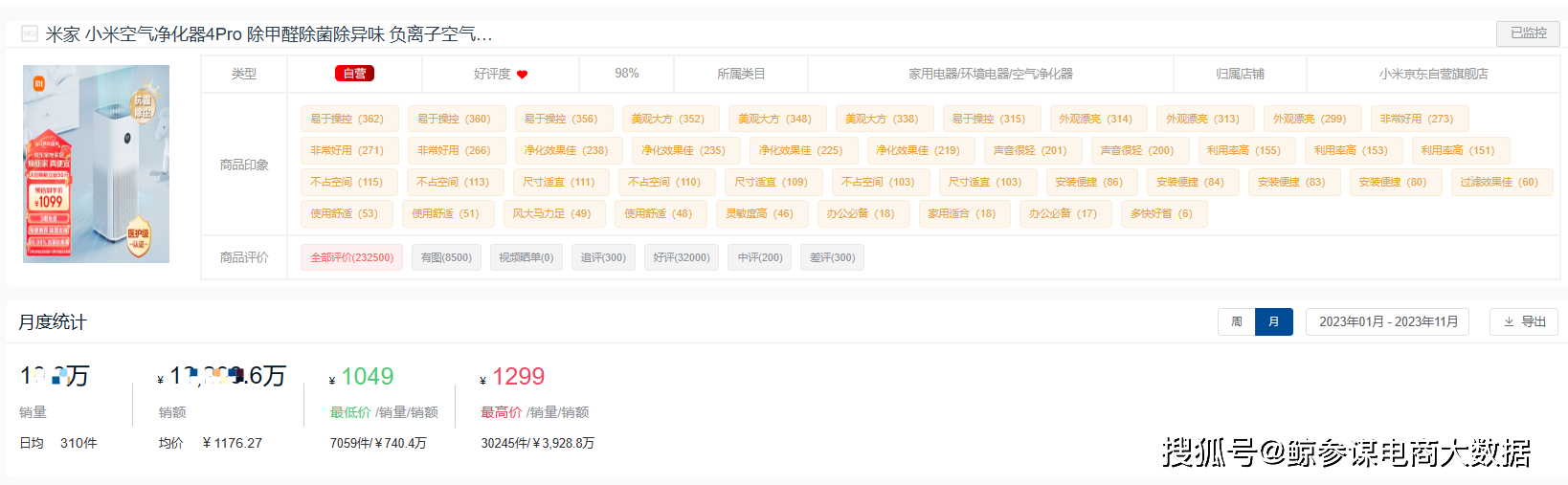
Task: Select the 家用适合 (18) impression tag
Action: pyautogui.click(x=963, y=213)
